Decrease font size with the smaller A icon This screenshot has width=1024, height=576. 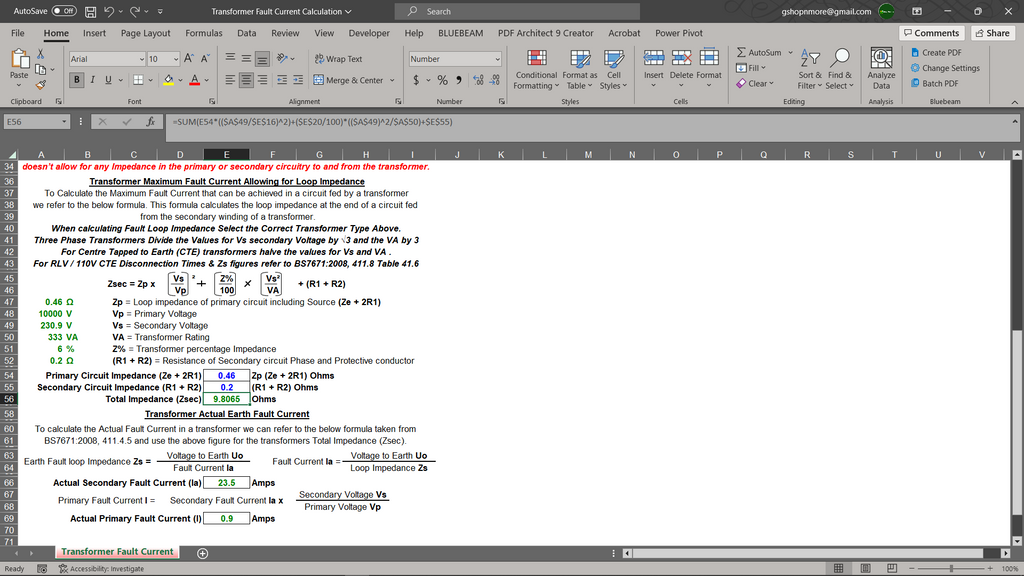205,59
